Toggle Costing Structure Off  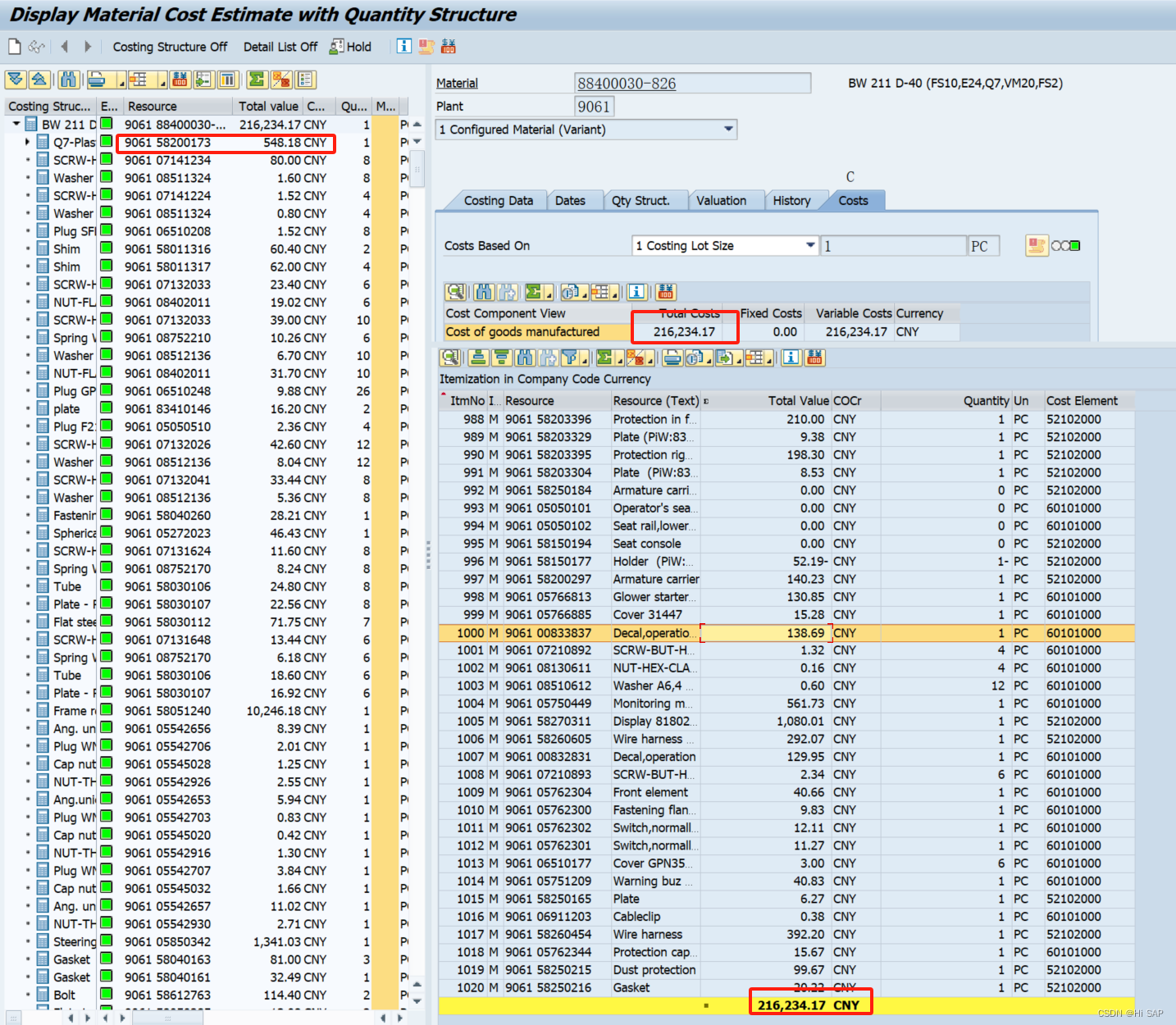[170, 47]
